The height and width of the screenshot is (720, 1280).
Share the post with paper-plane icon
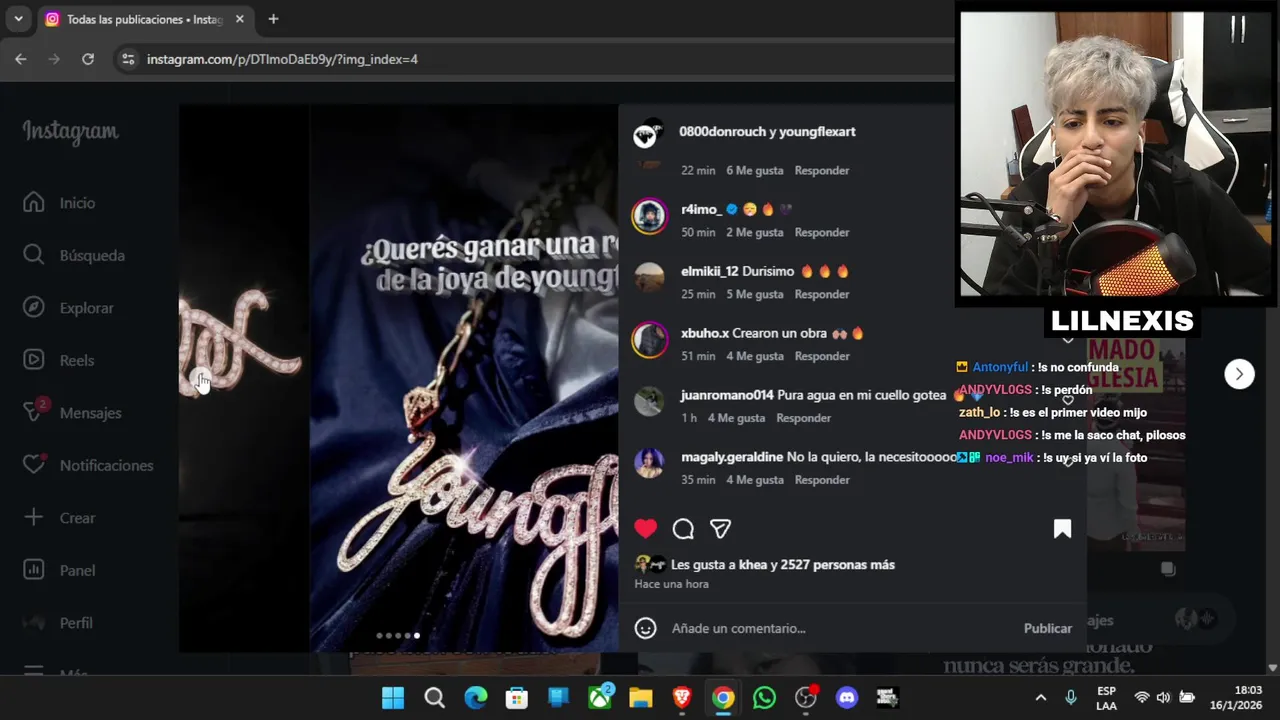pos(720,528)
